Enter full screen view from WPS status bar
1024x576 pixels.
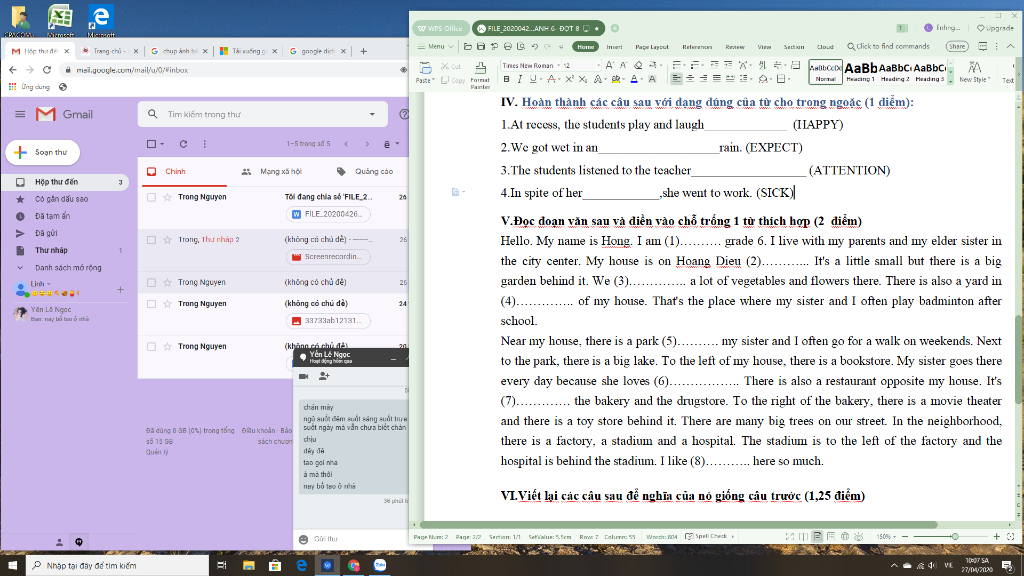(790, 536)
